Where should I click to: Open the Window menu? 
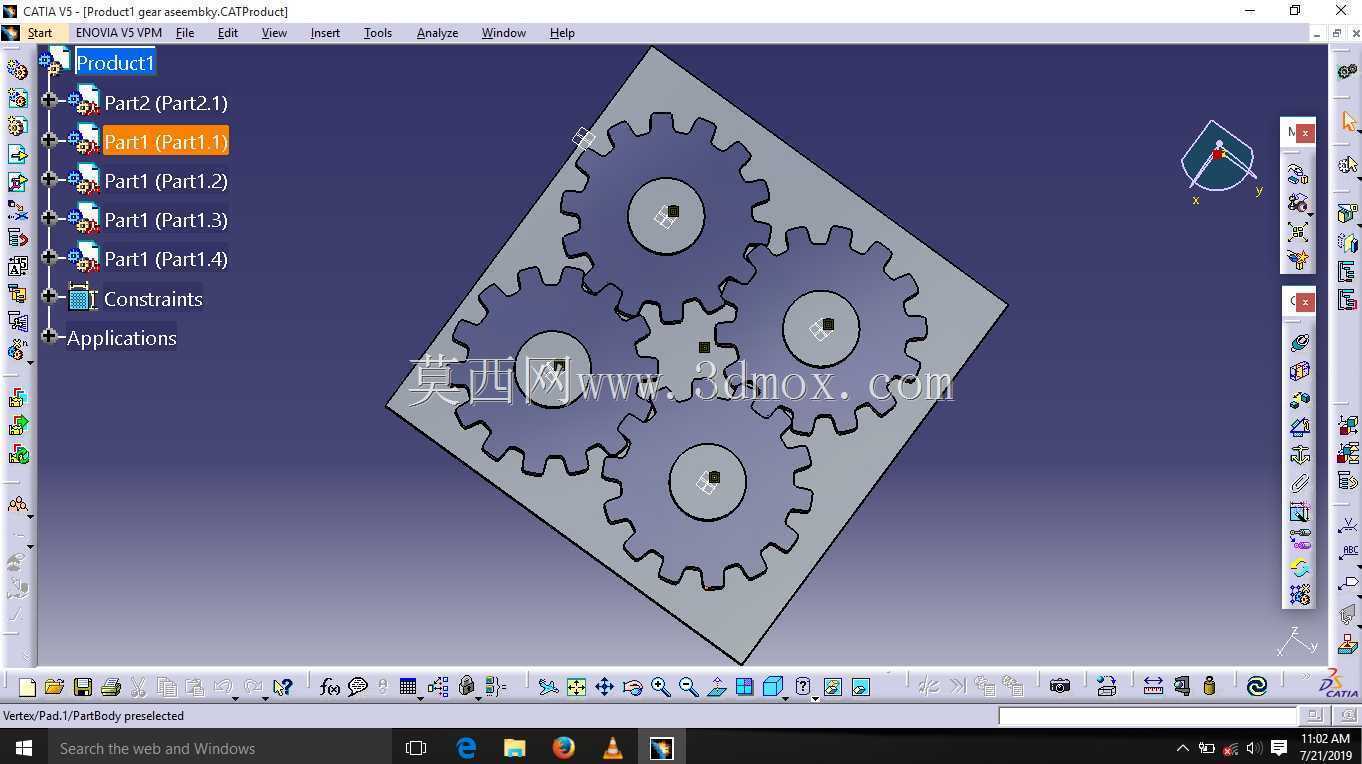[504, 33]
